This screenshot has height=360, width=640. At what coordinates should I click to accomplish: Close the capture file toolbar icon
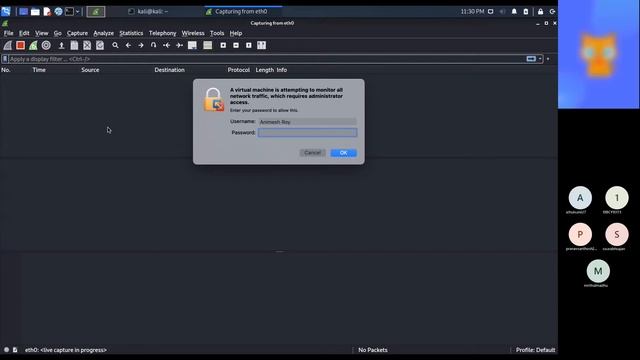tap(87, 45)
